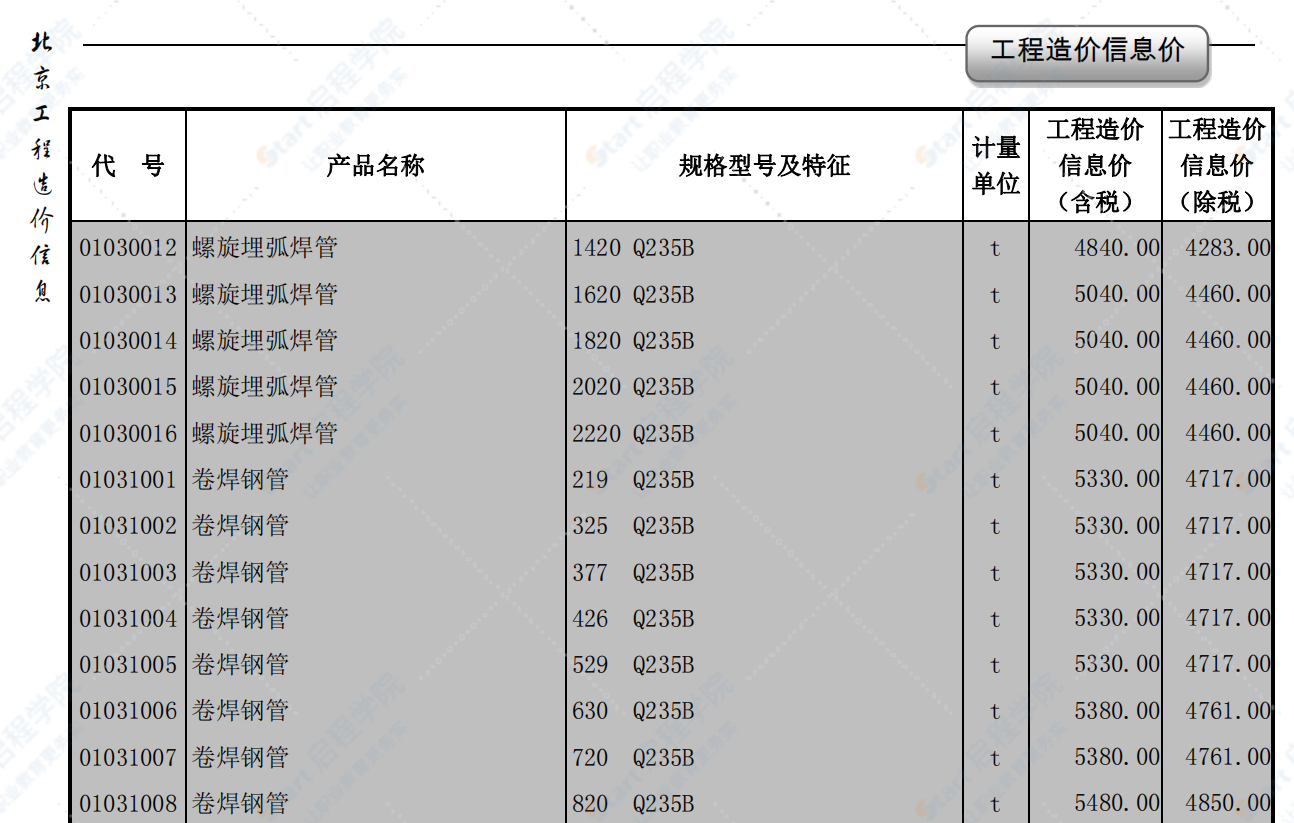Click code cell 01030013
This screenshot has height=823, width=1294.
(x=128, y=295)
